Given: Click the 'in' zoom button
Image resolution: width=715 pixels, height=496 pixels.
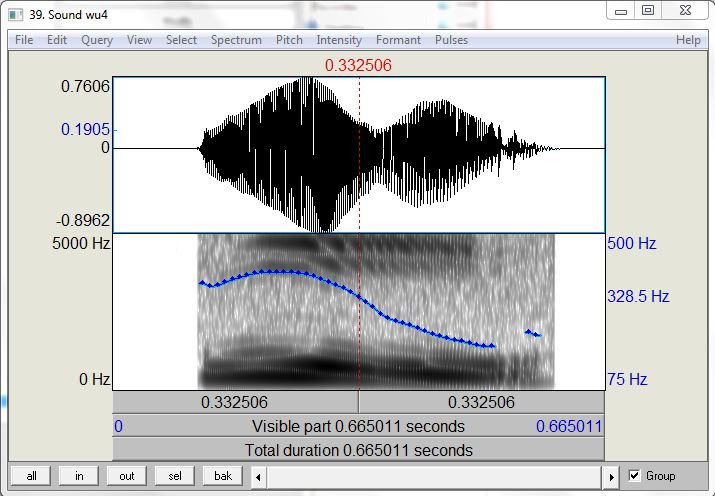Looking at the screenshot, I should pyautogui.click(x=79, y=476).
